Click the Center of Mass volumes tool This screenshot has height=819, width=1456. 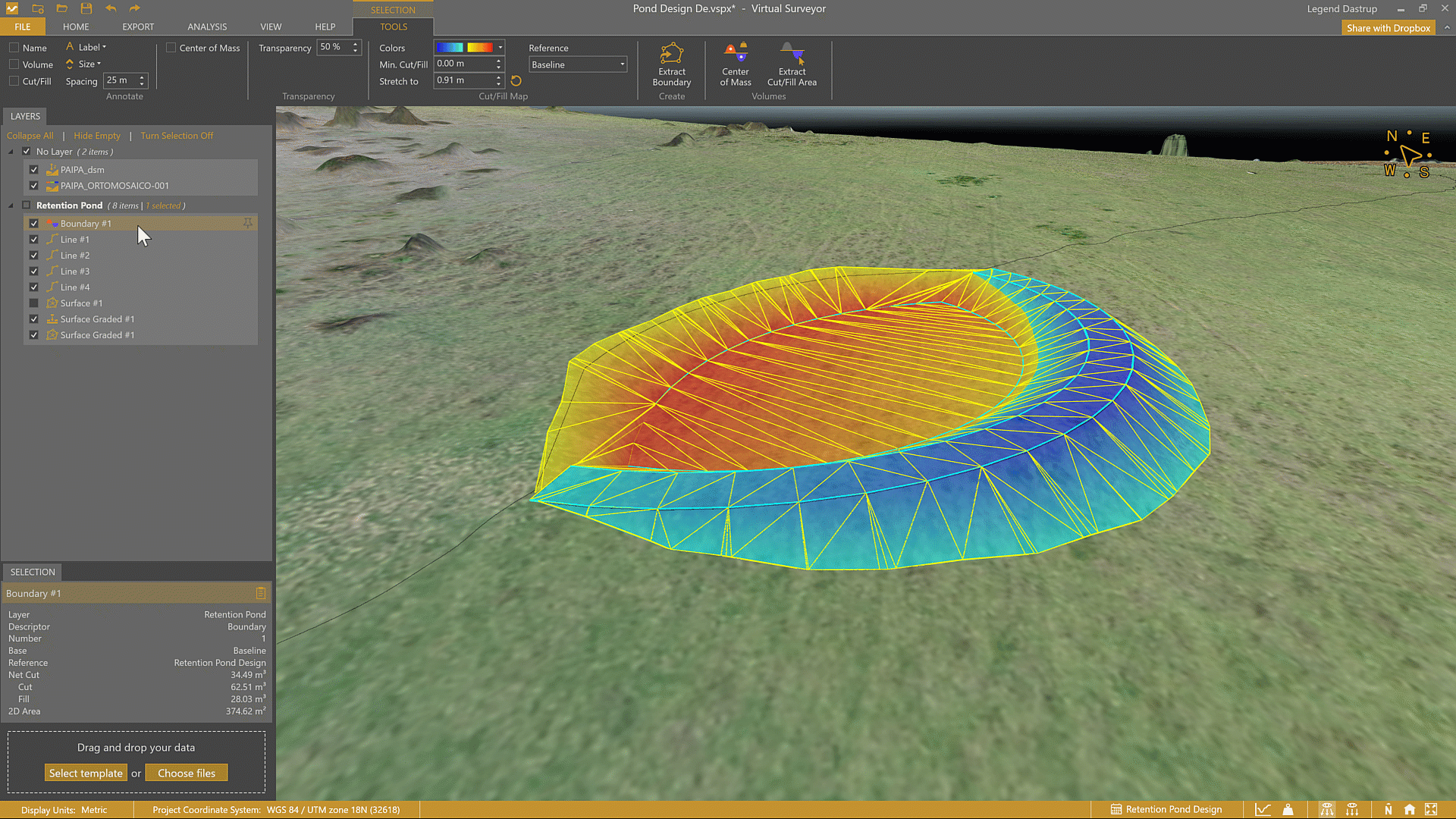735,64
